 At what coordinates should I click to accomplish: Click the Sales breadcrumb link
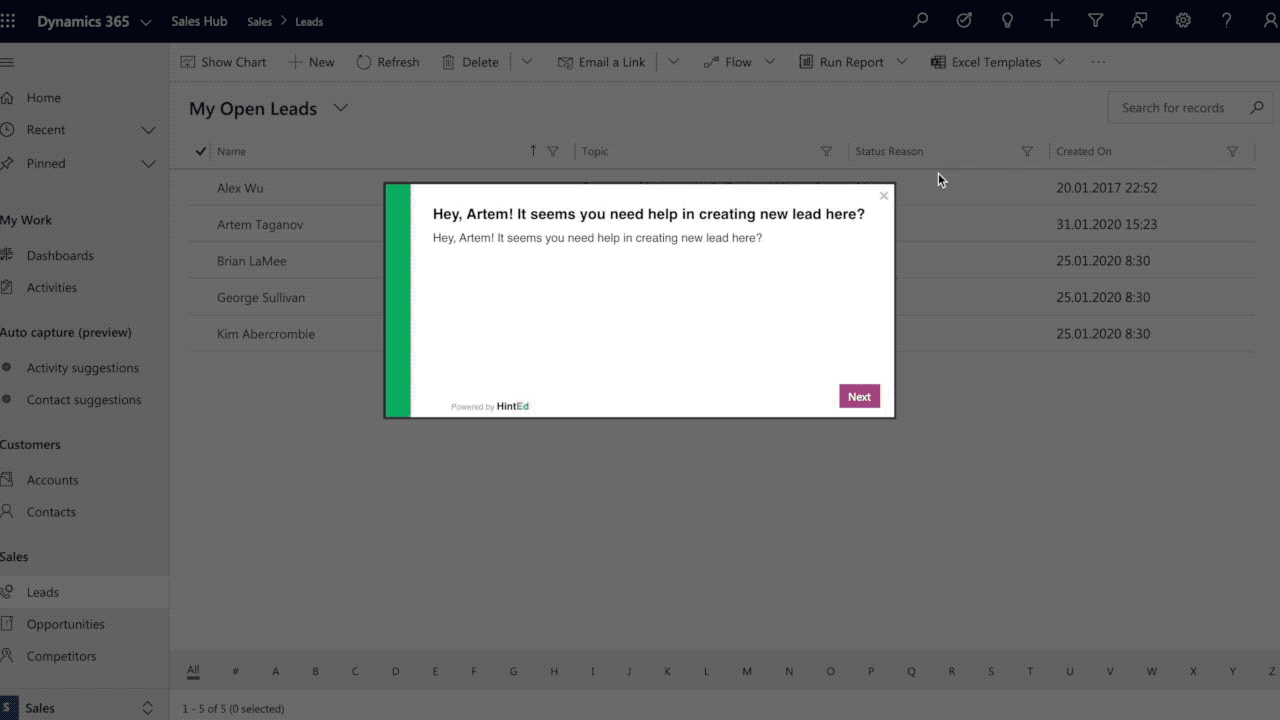[x=259, y=21]
